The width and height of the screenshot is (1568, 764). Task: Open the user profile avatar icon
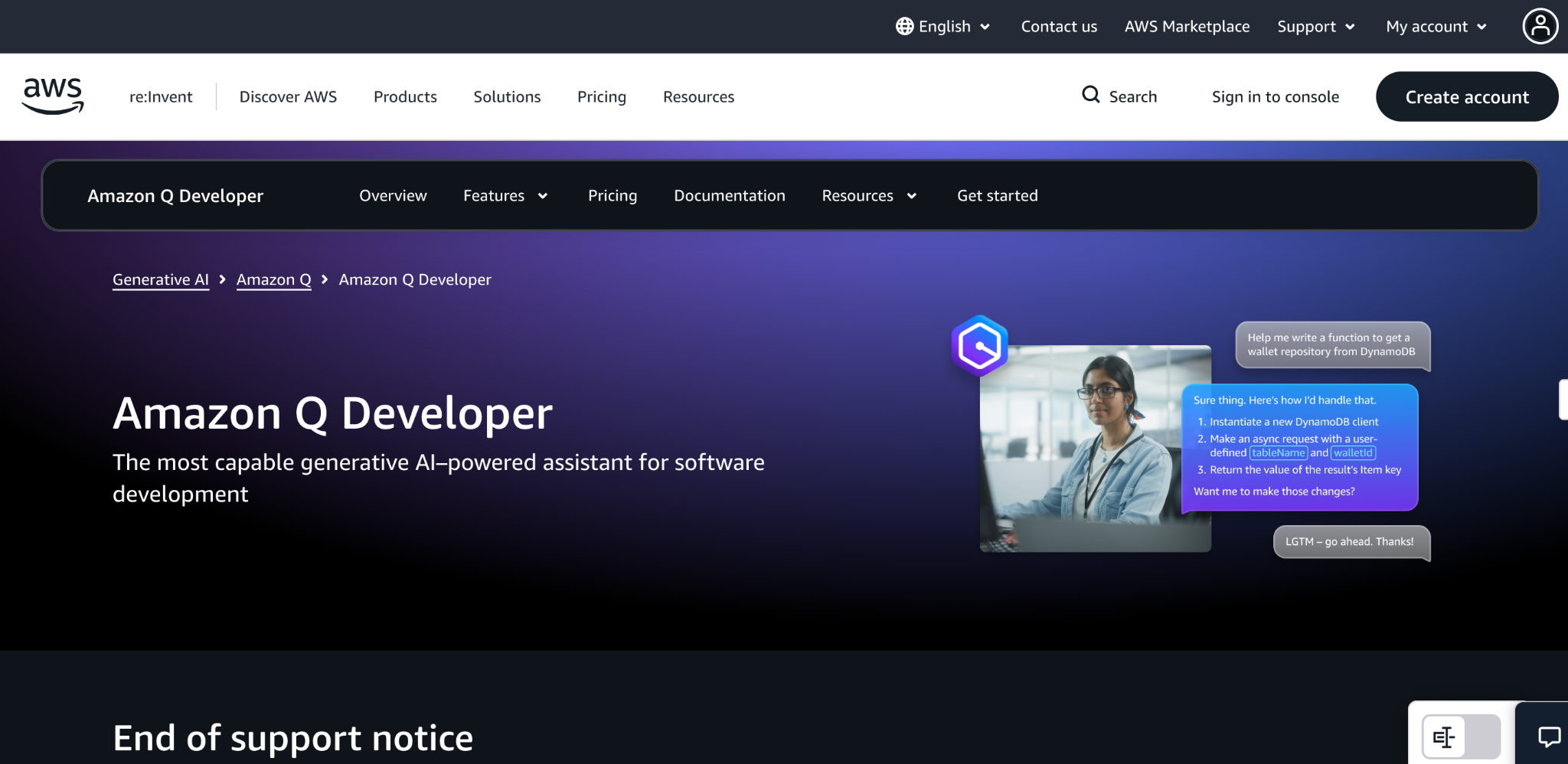(x=1540, y=26)
